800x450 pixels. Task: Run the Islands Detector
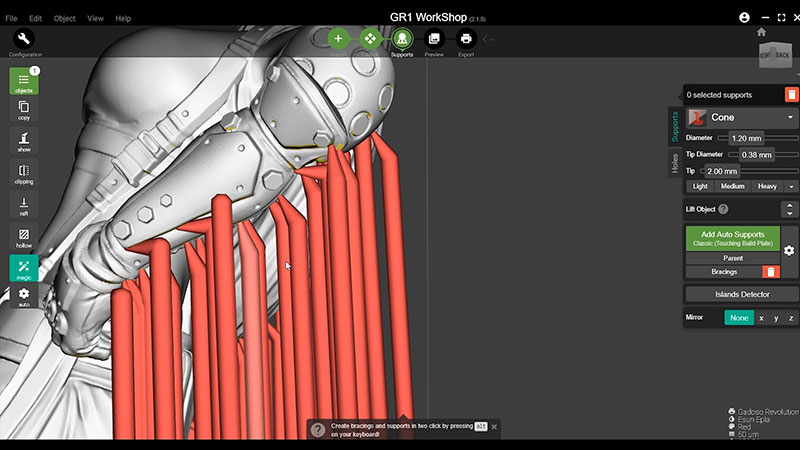(x=741, y=294)
